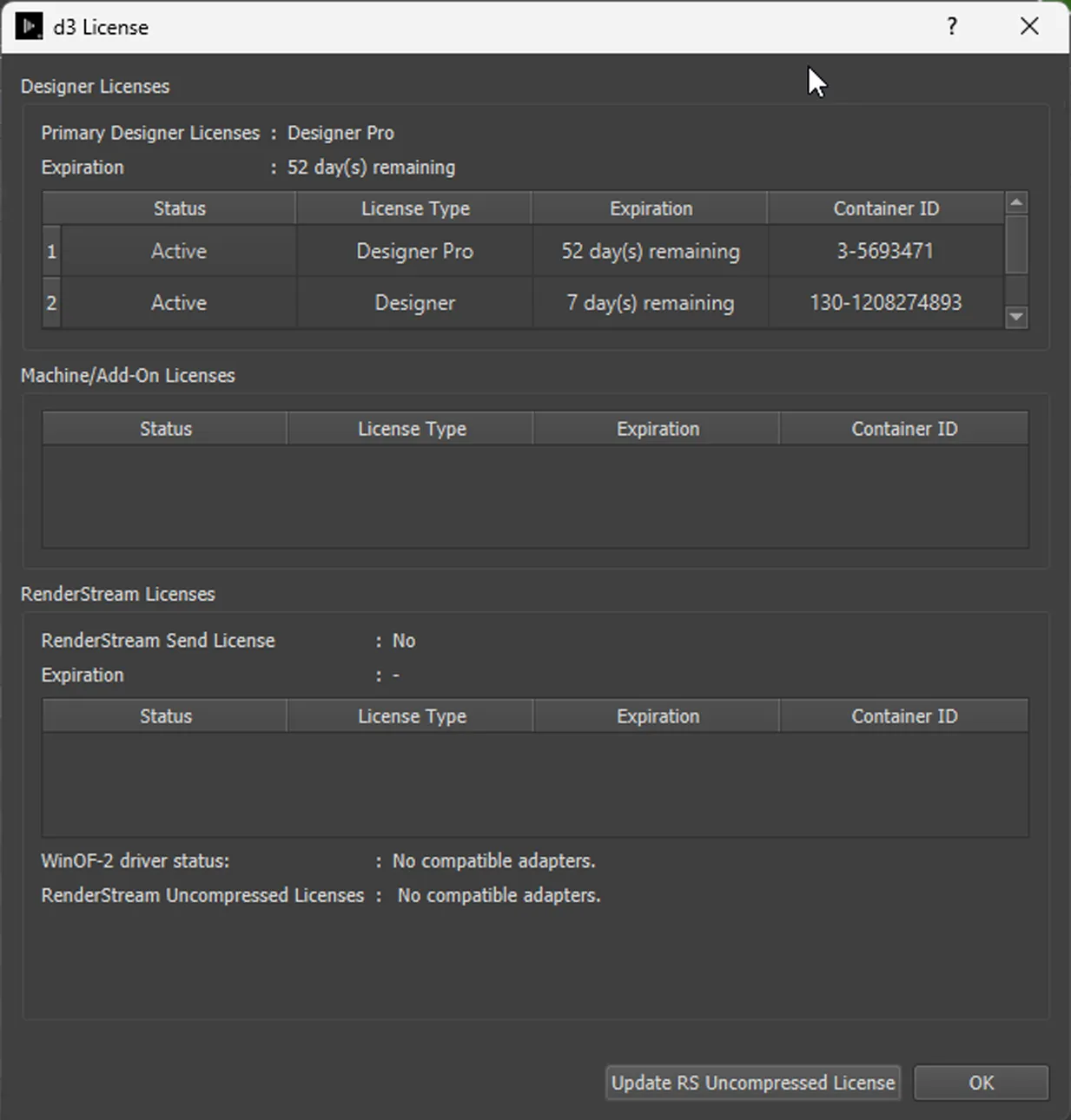
Task: Click the Designer Pro cell in row 1
Action: (414, 252)
